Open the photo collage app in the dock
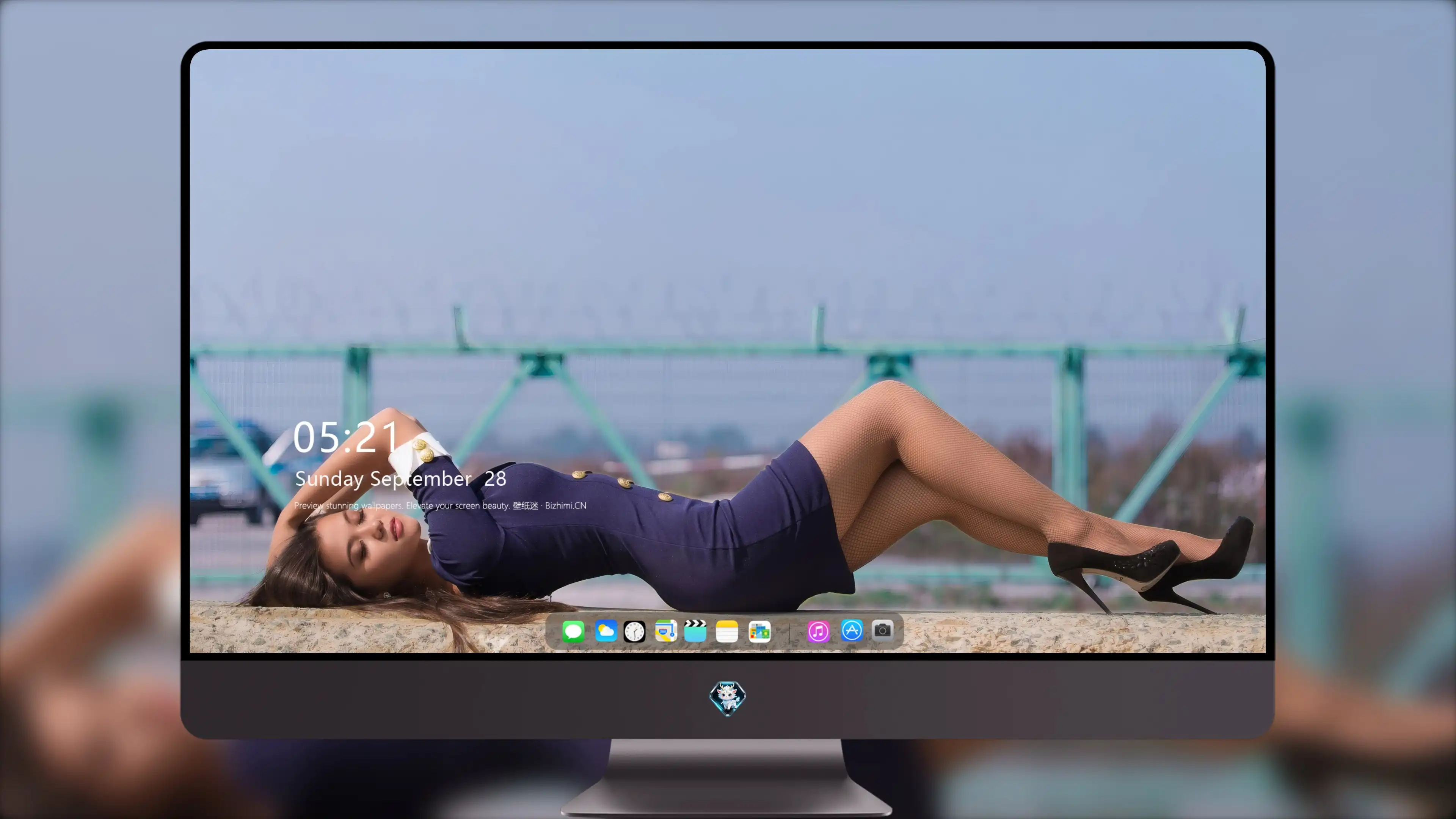 click(759, 631)
